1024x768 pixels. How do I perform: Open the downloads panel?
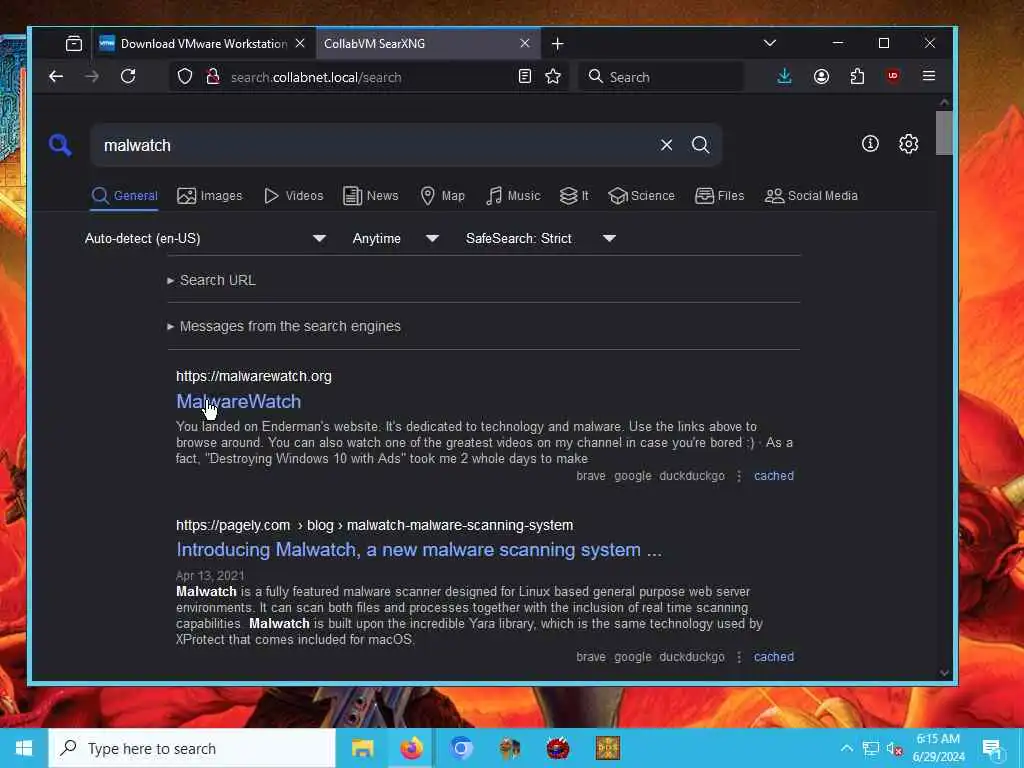click(784, 76)
